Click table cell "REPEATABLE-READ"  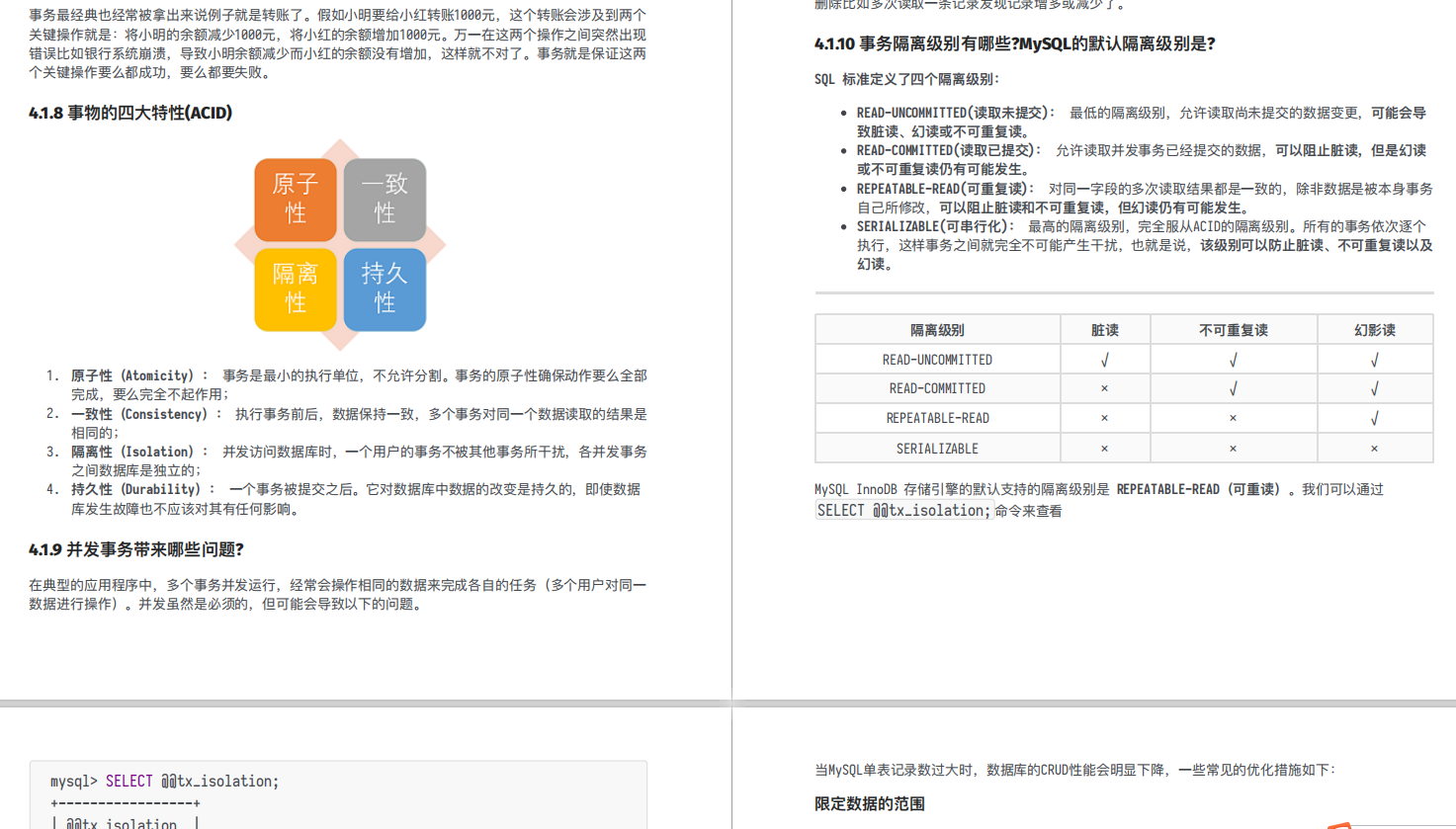(937, 418)
